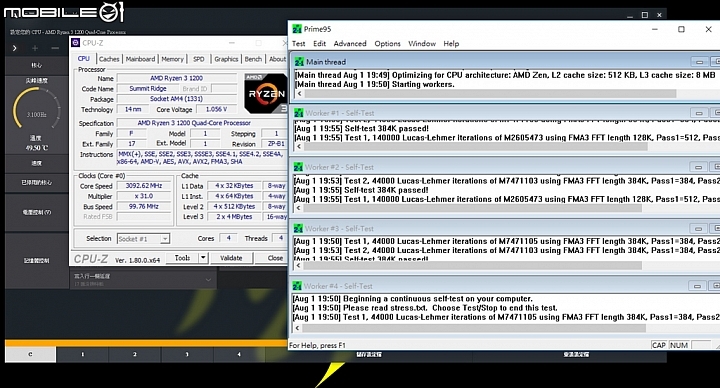Image resolution: width=720 pixels, height=388 pixels.
Task: Minimize the Main thread child window
Action: click(699, 62)
